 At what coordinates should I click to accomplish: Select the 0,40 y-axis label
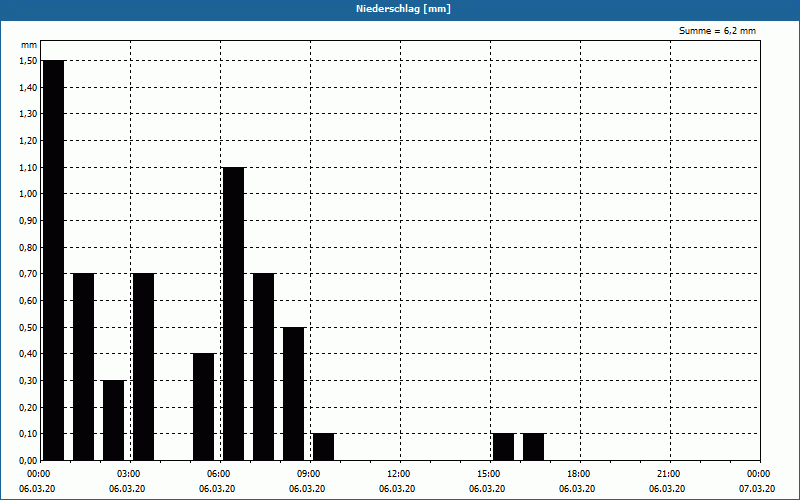28,354
